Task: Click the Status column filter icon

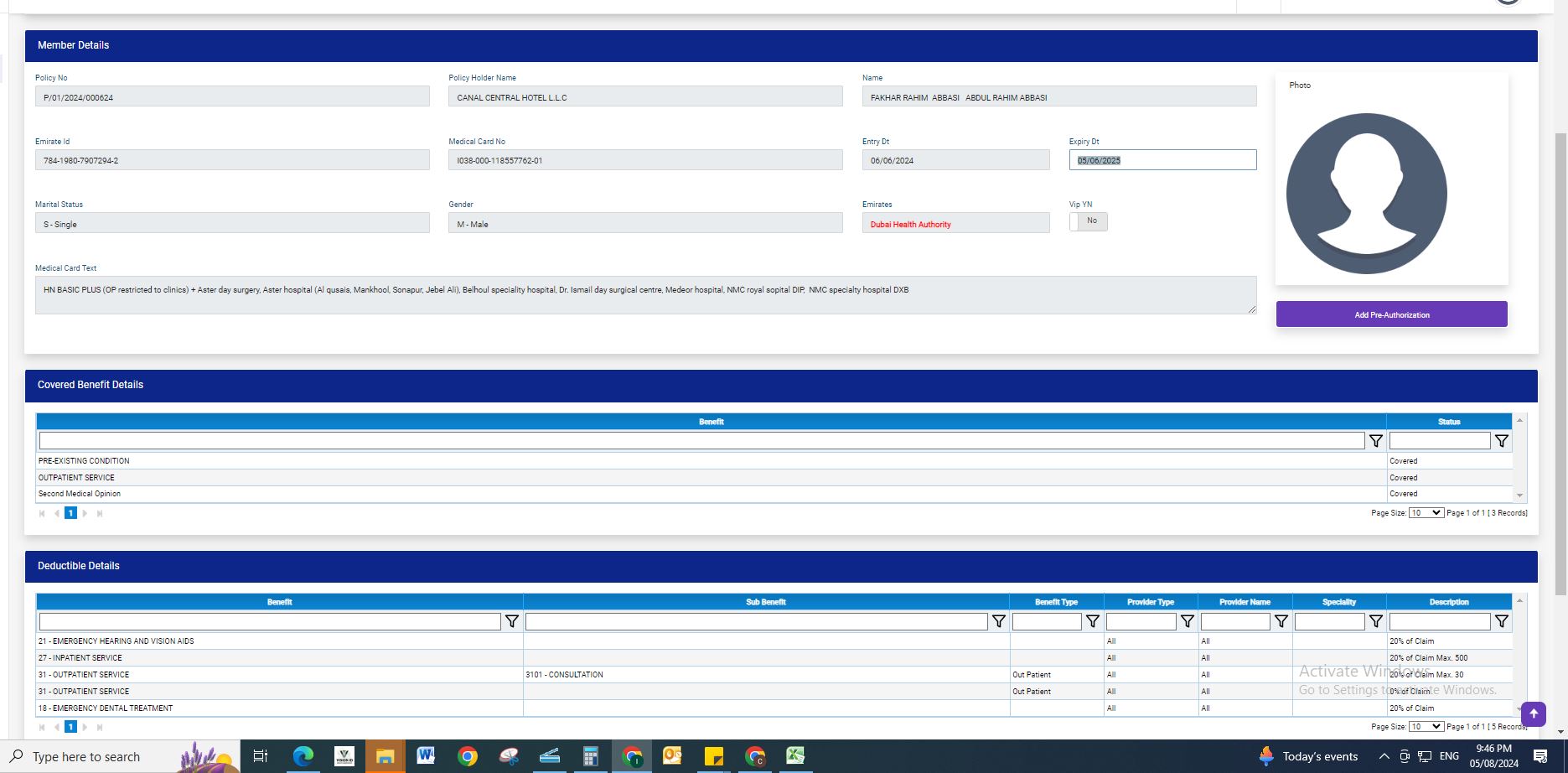Action: (1501, 441)
